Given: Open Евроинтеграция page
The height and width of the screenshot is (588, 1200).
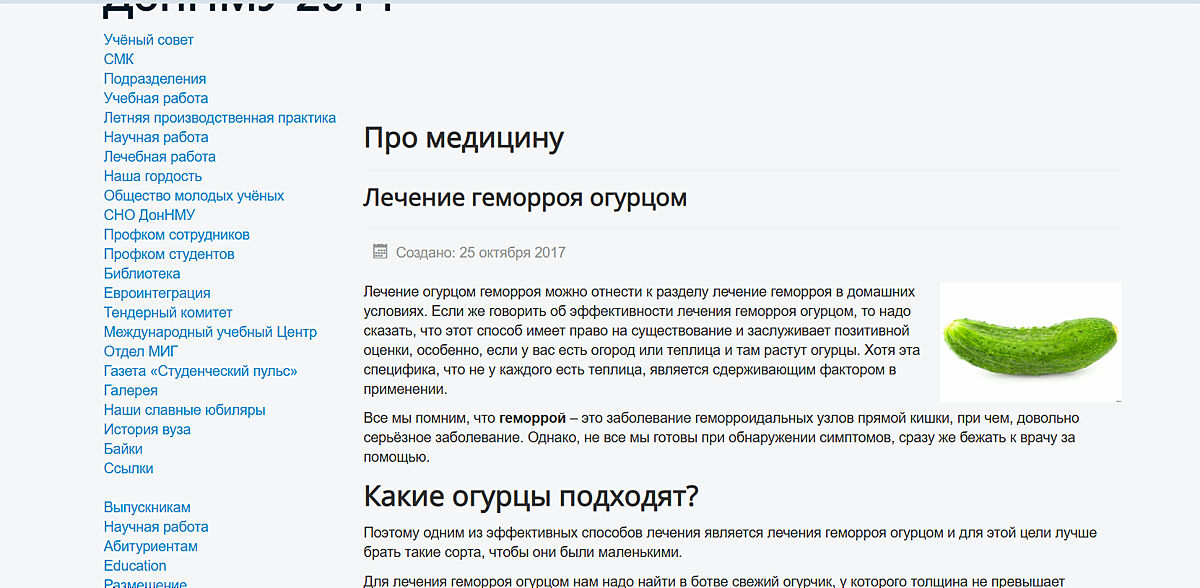Looking at the screenshot, I should pos(157,293).
